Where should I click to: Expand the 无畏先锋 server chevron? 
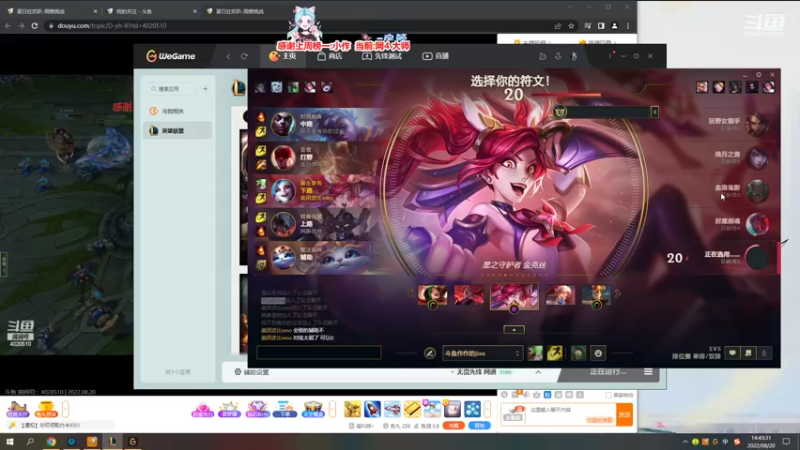click(538, 372)
